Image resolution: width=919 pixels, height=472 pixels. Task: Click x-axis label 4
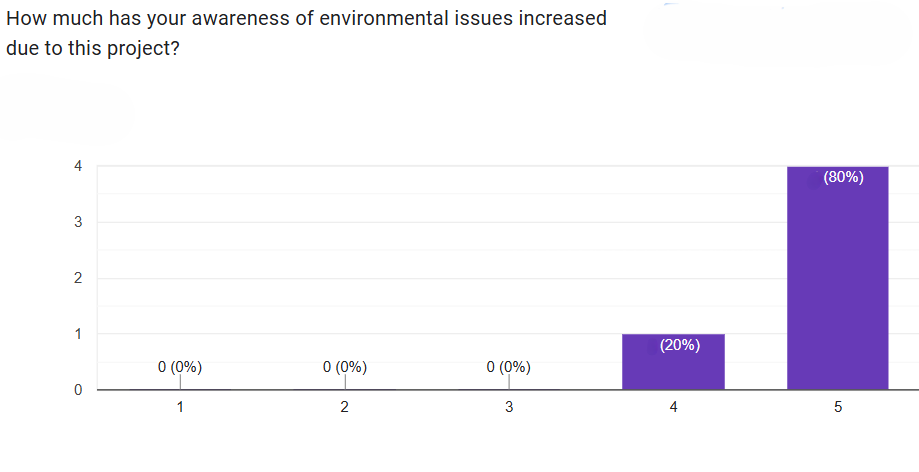pos(673,407)
